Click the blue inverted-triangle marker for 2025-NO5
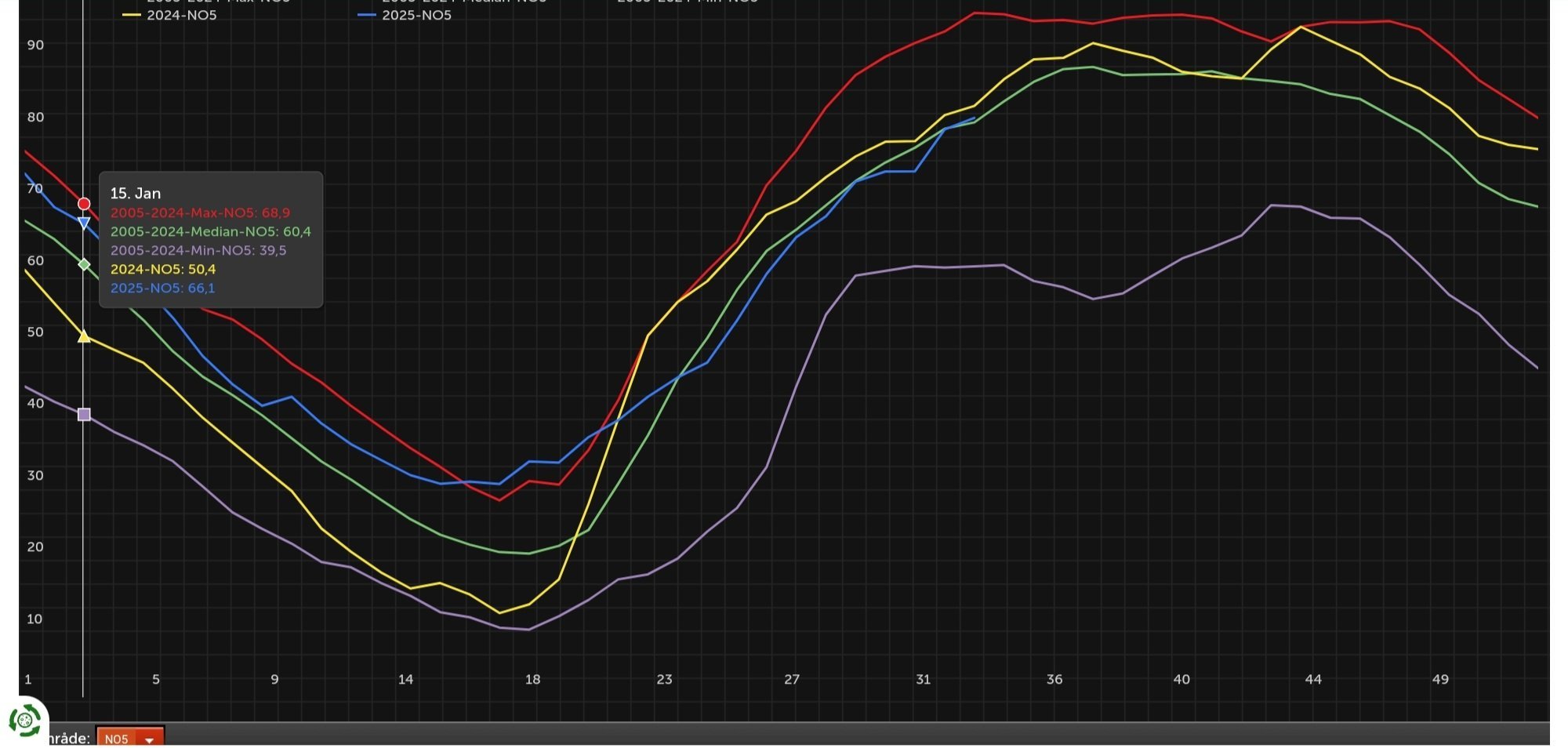The width and height of the screenshot is (1568, 748). click(84, 223)
